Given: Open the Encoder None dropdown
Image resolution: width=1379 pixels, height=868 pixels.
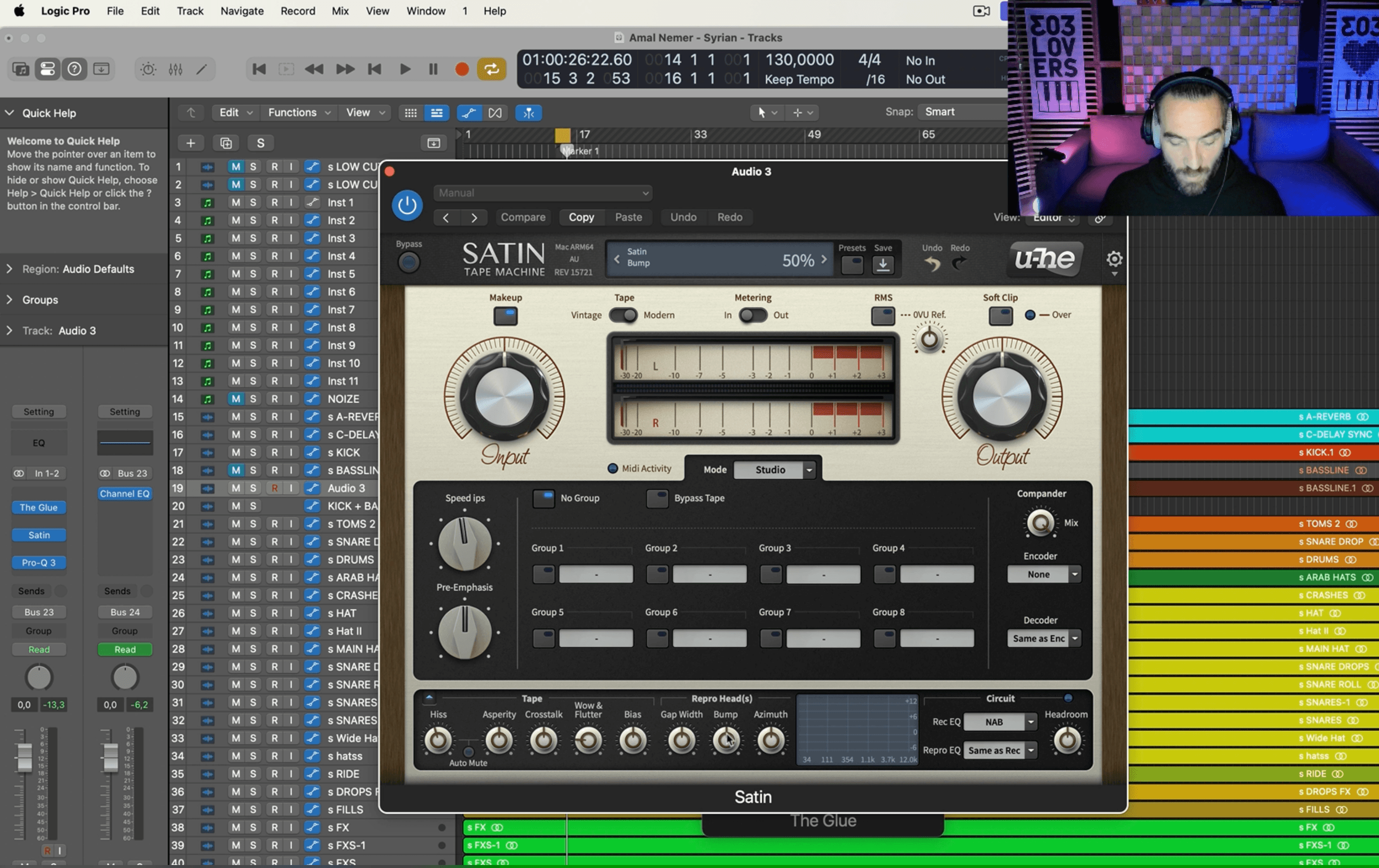Looking at the screenshot, I should coord(1043,575).
